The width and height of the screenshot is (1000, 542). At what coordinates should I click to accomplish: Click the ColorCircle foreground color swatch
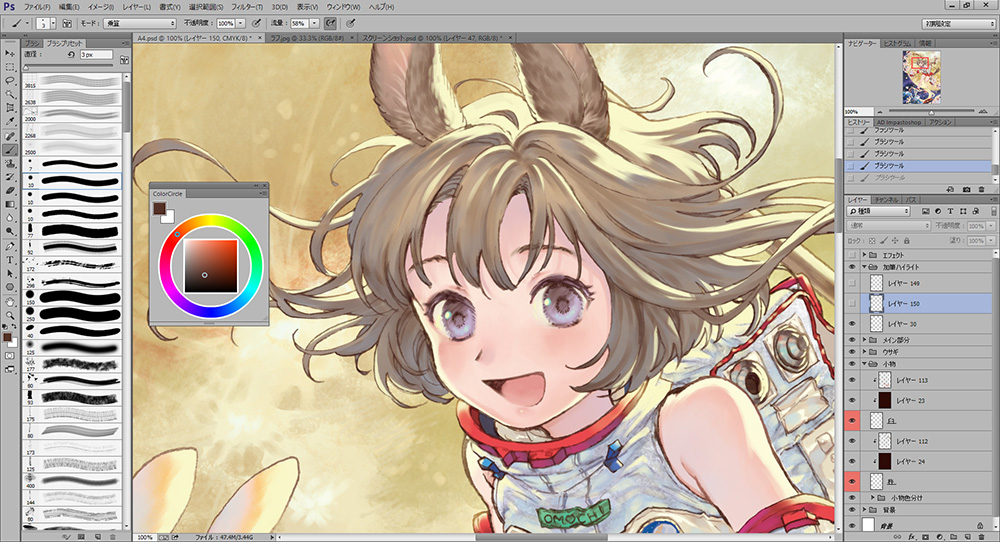coord(159,209)
